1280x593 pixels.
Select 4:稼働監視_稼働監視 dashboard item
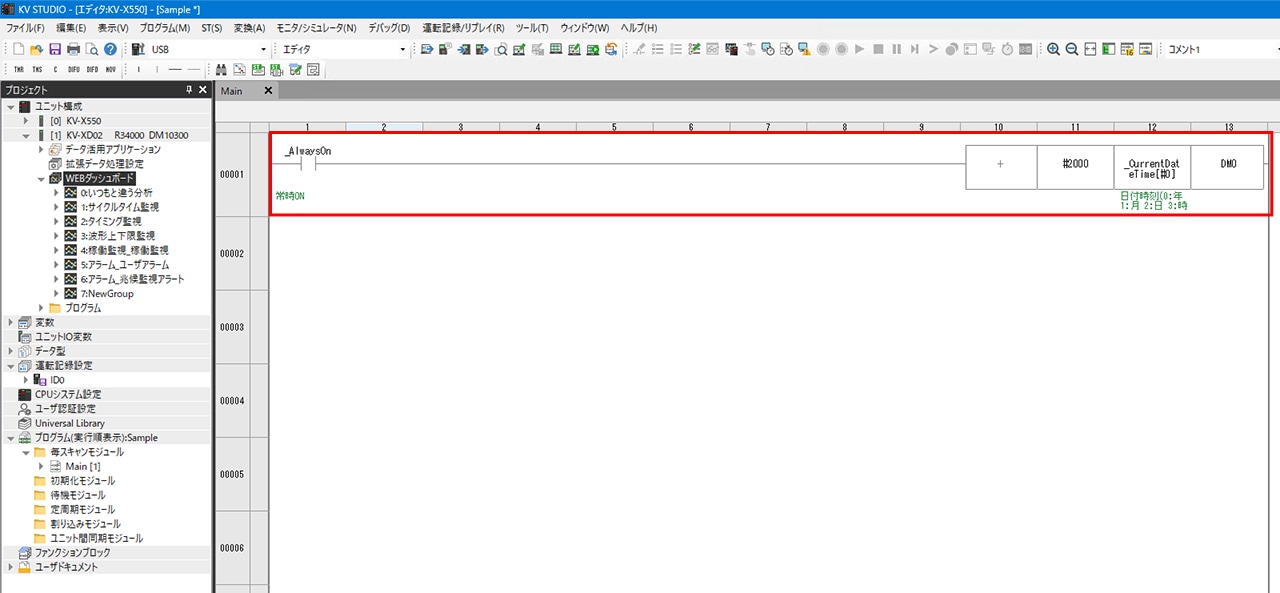coord(124,250)
